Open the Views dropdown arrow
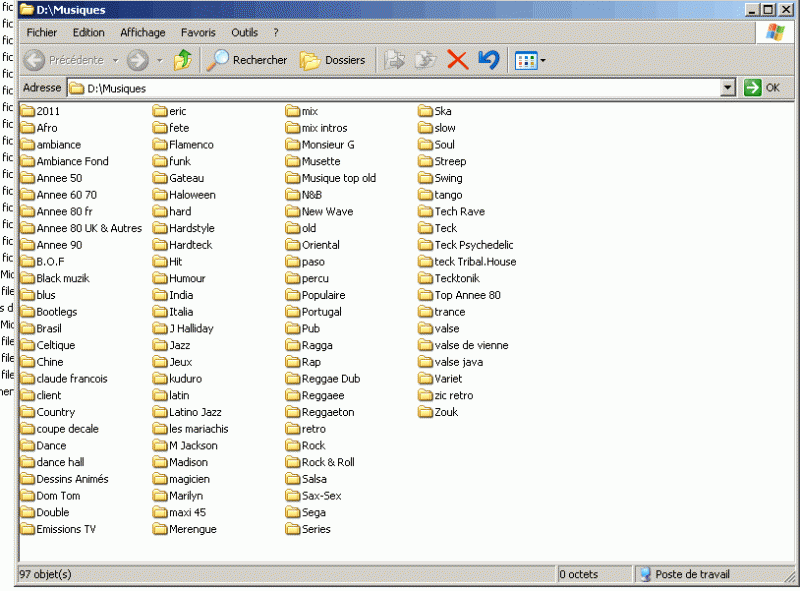 coord(543,61)
